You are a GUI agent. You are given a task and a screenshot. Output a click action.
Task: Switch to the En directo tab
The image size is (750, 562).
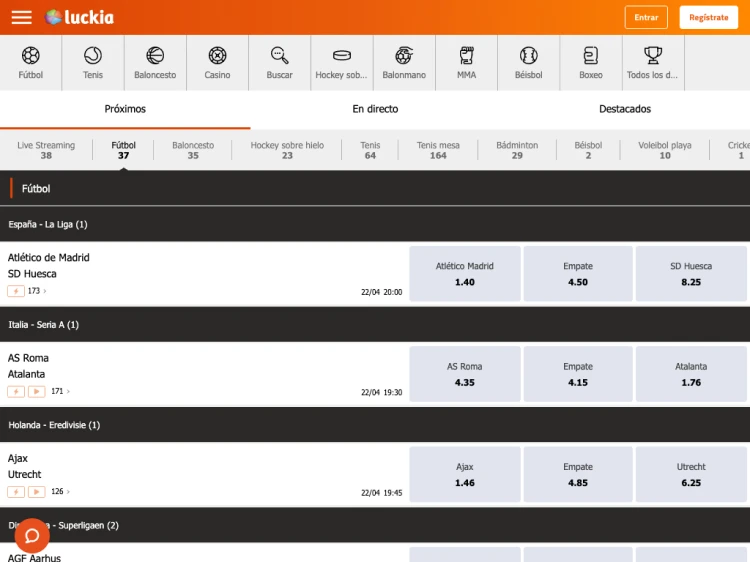tap(375, 109)
